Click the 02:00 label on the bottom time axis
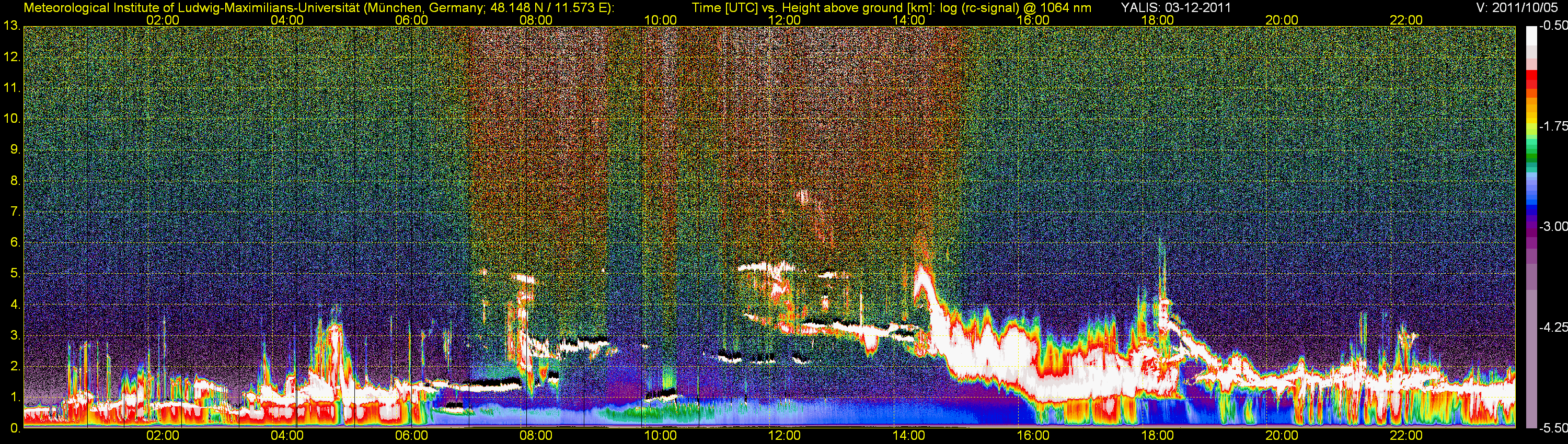 [x=163, y=436]
